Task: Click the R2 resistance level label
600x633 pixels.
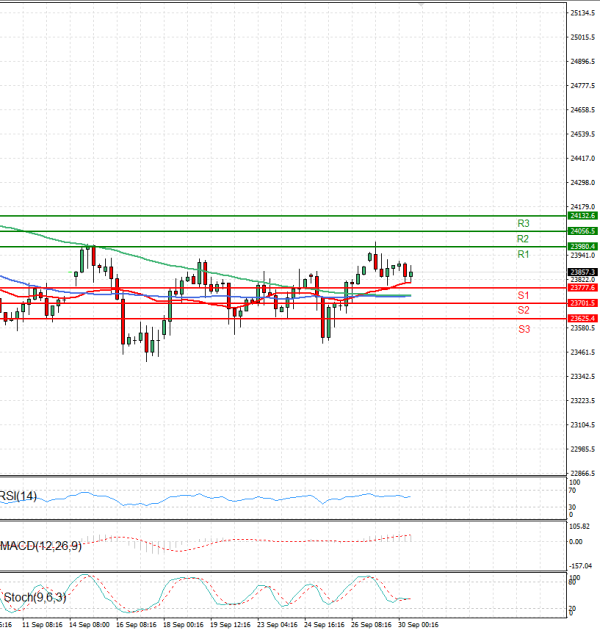Action: pos(523,239)
